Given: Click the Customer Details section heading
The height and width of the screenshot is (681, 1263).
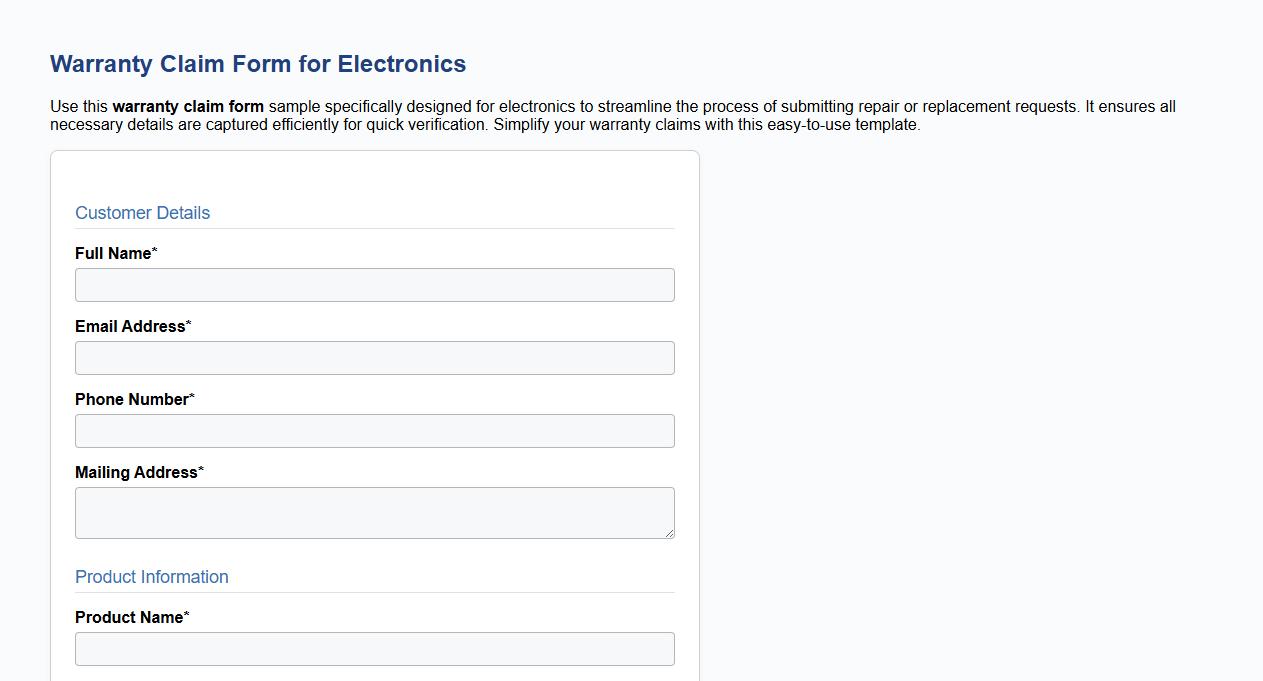Looking at the screenshot, I should [142, 212].
